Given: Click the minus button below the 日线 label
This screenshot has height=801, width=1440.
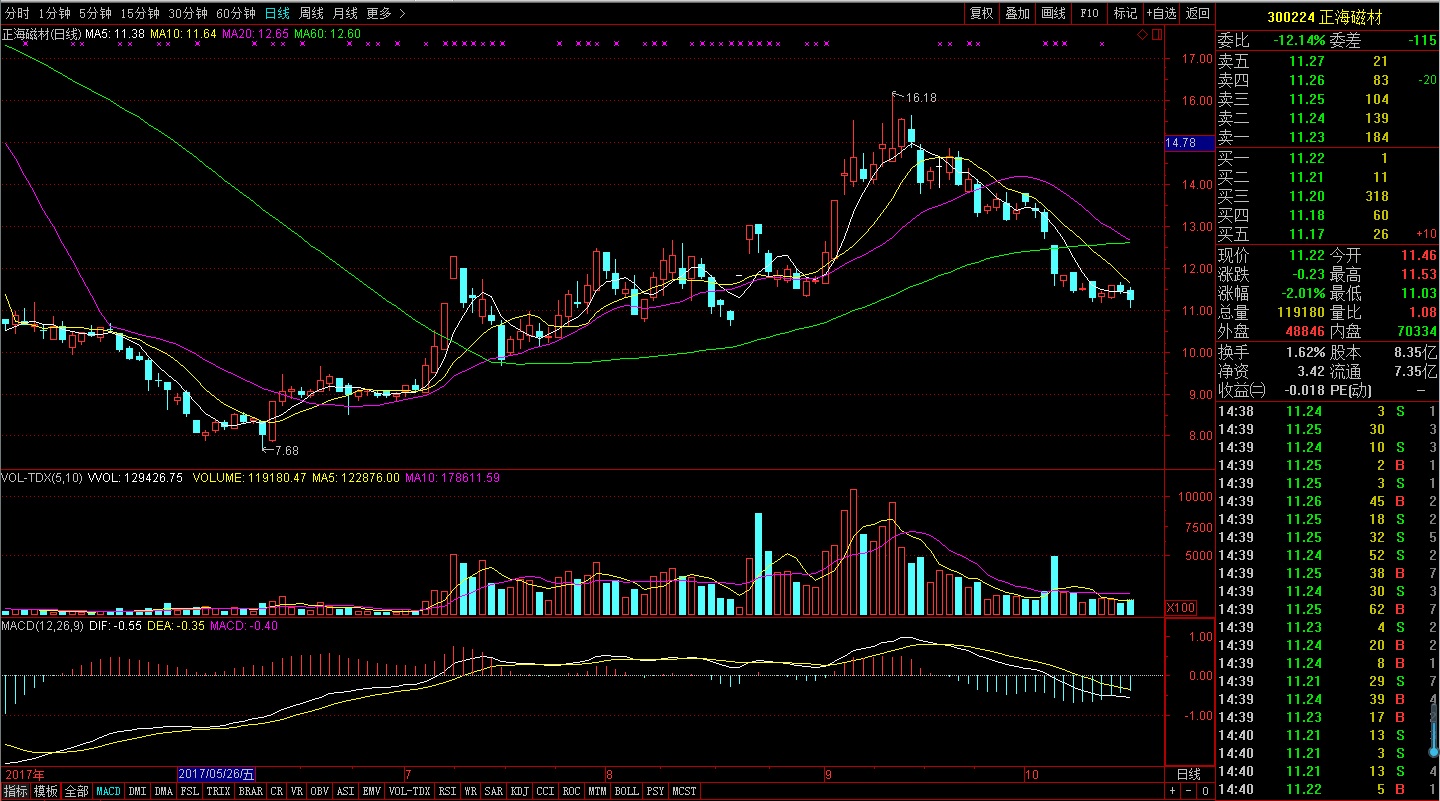Looking at the screenshot, I should click(1189, 791).
